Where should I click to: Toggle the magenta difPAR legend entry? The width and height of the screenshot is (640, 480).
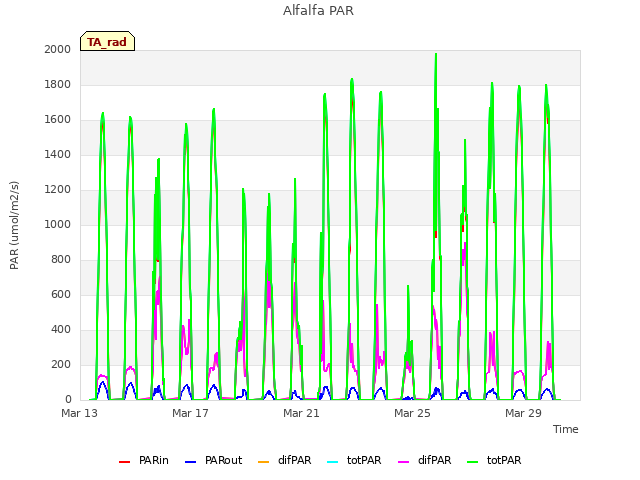(x=424, y=460)
